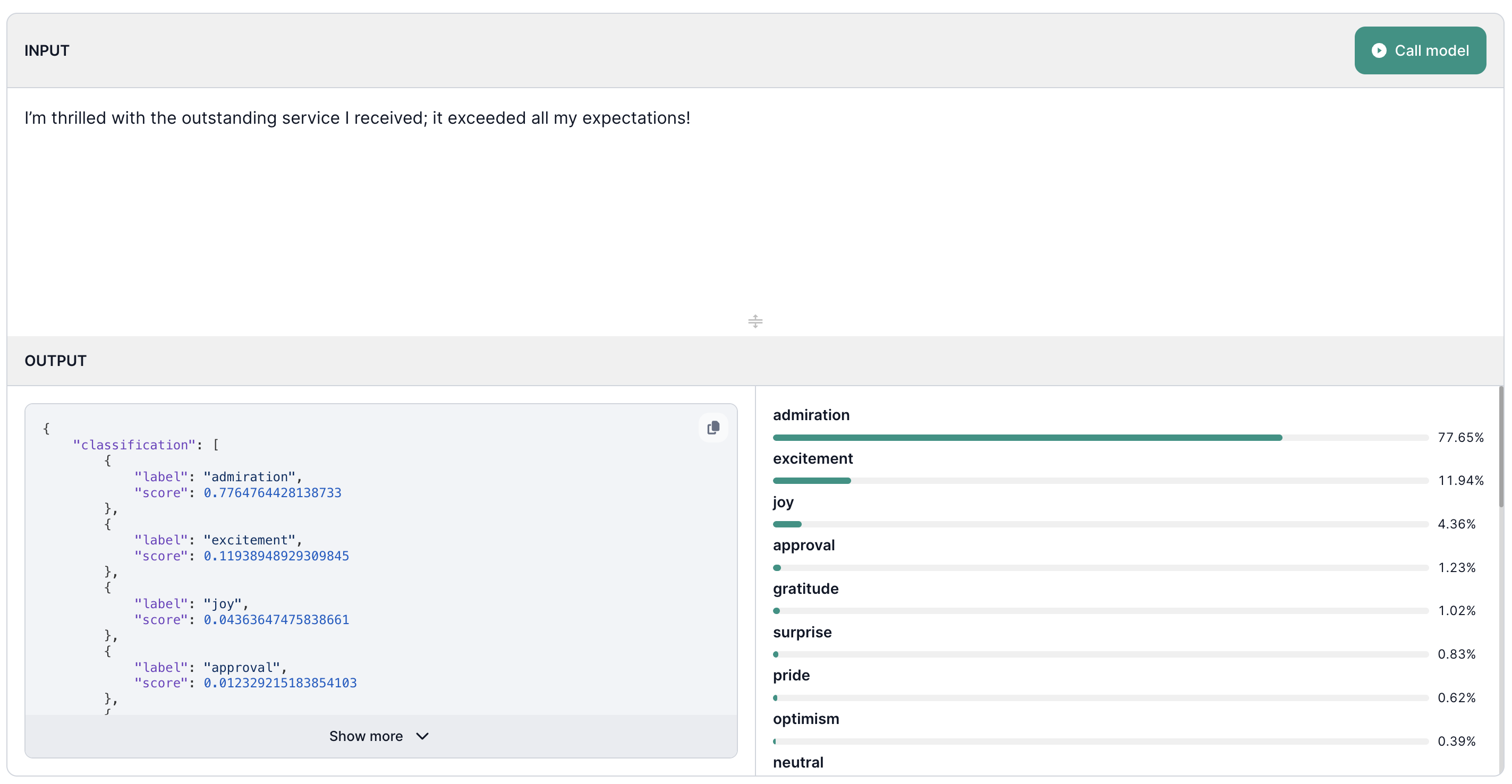Screen dimensions: 1512x784
Task: Select the joy label in the results list
Action: pos(782,502)
